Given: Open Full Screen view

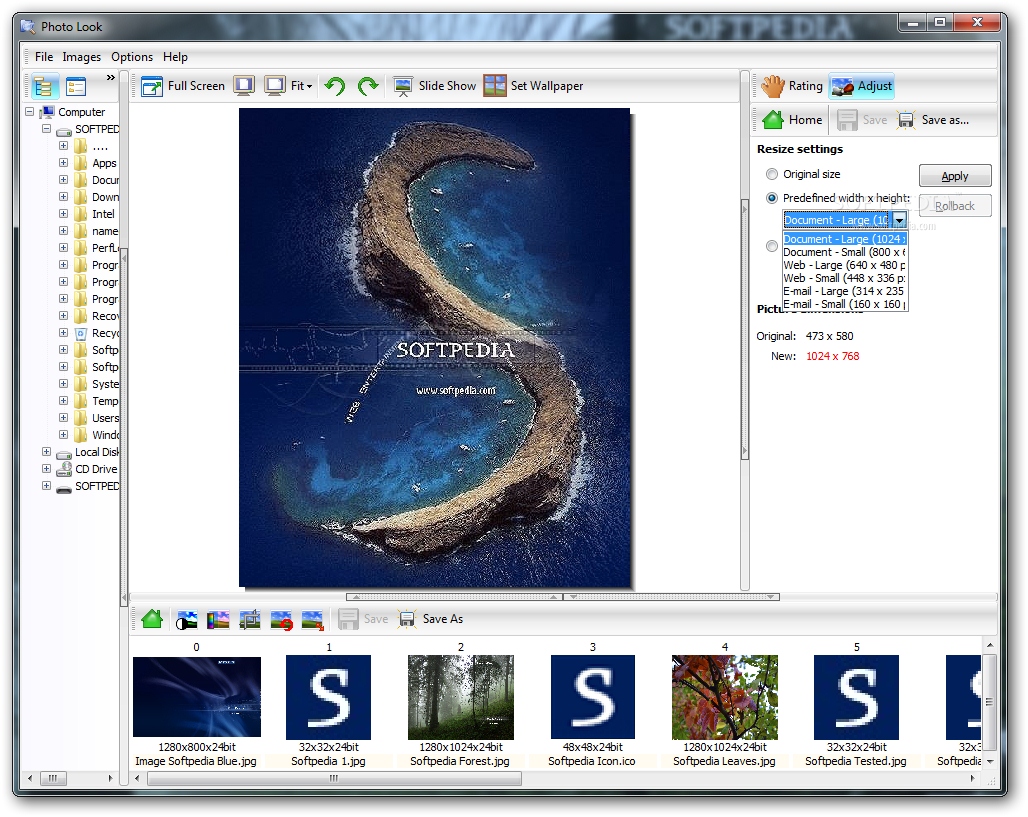Looking at the screenshot, I should pyautogui.click(x=183, y=86).
